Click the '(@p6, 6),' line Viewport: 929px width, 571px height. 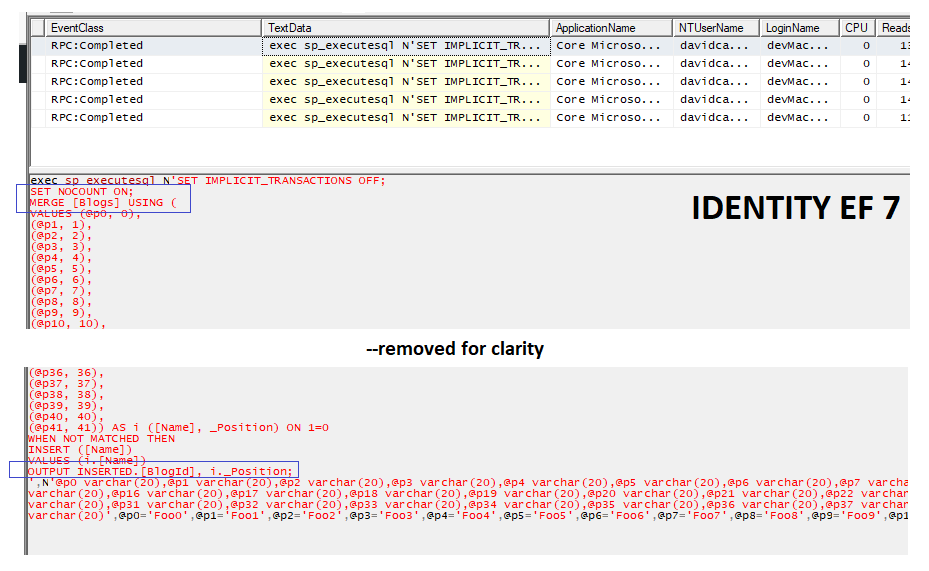pyautogui.click(x=61, y=280)
